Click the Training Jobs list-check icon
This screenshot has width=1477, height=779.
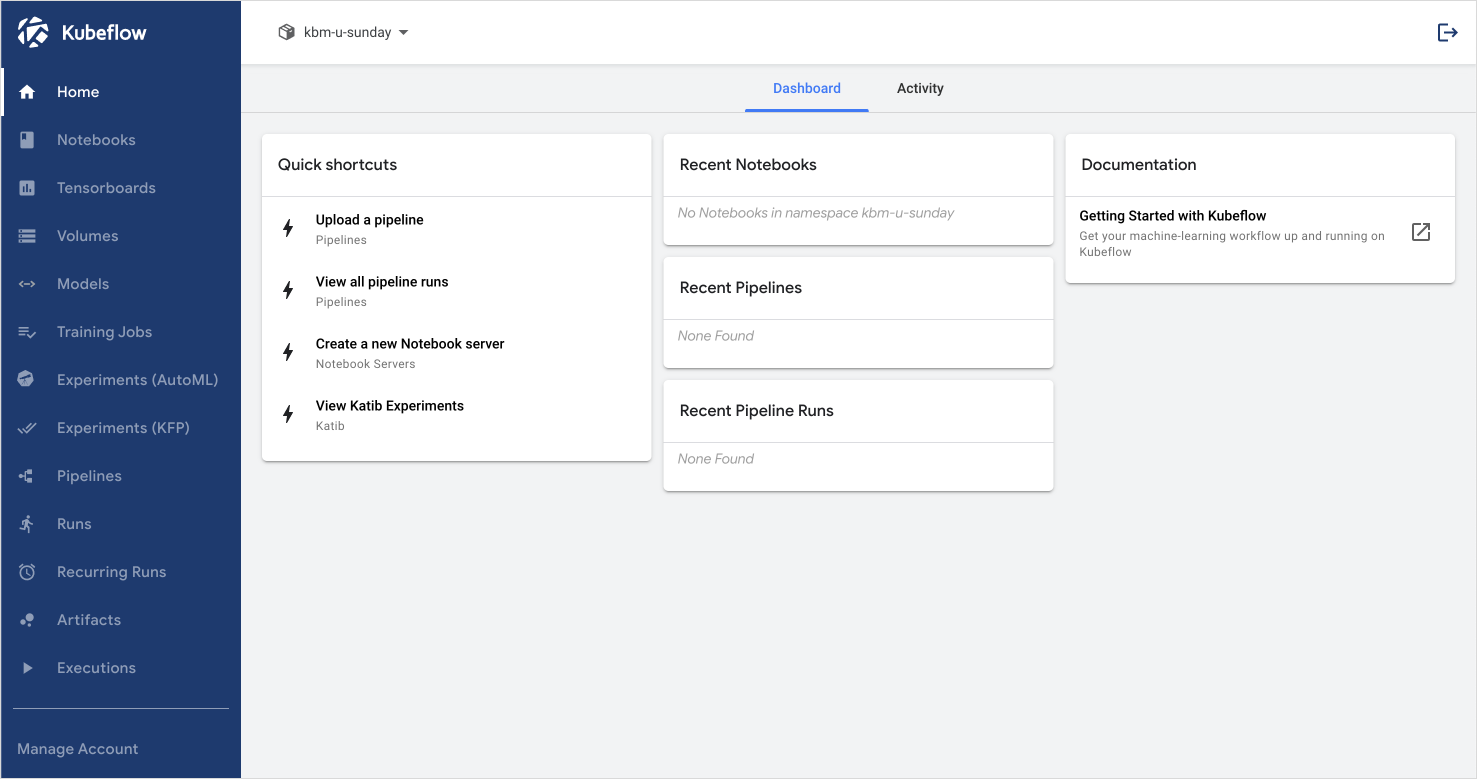(x=27, y=332)
